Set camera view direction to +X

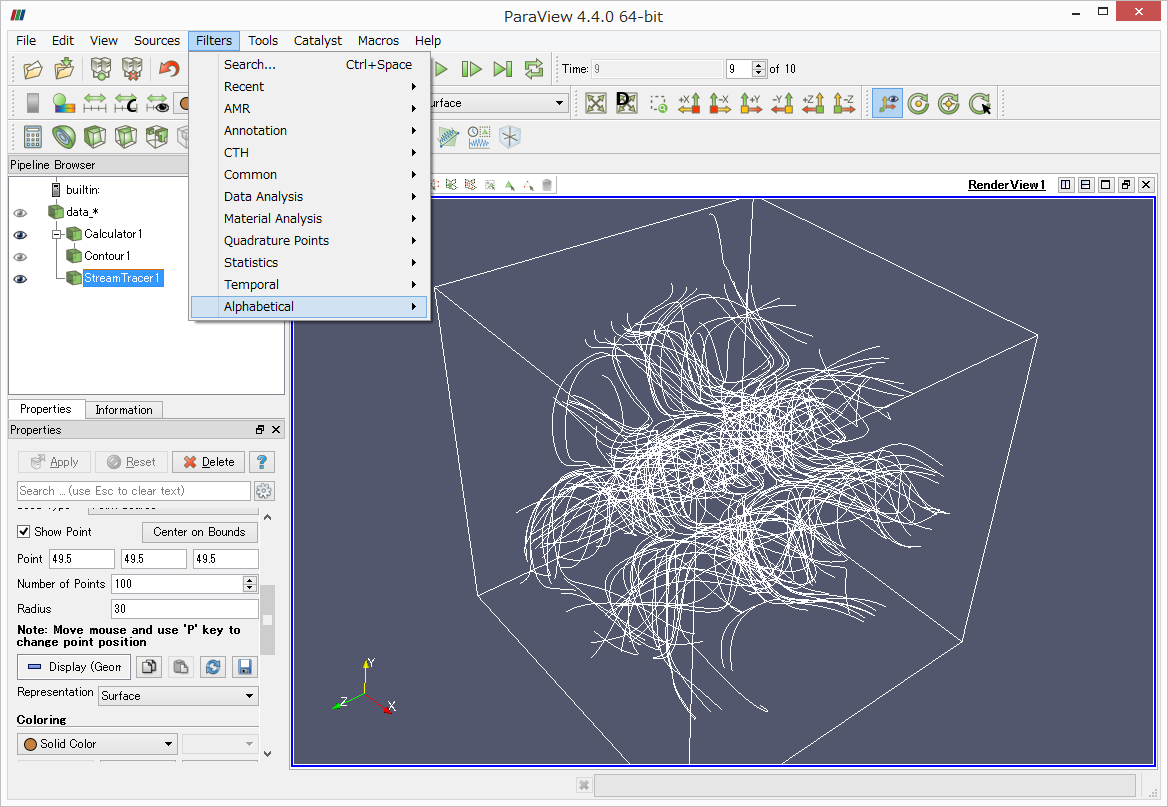point(690,103)
